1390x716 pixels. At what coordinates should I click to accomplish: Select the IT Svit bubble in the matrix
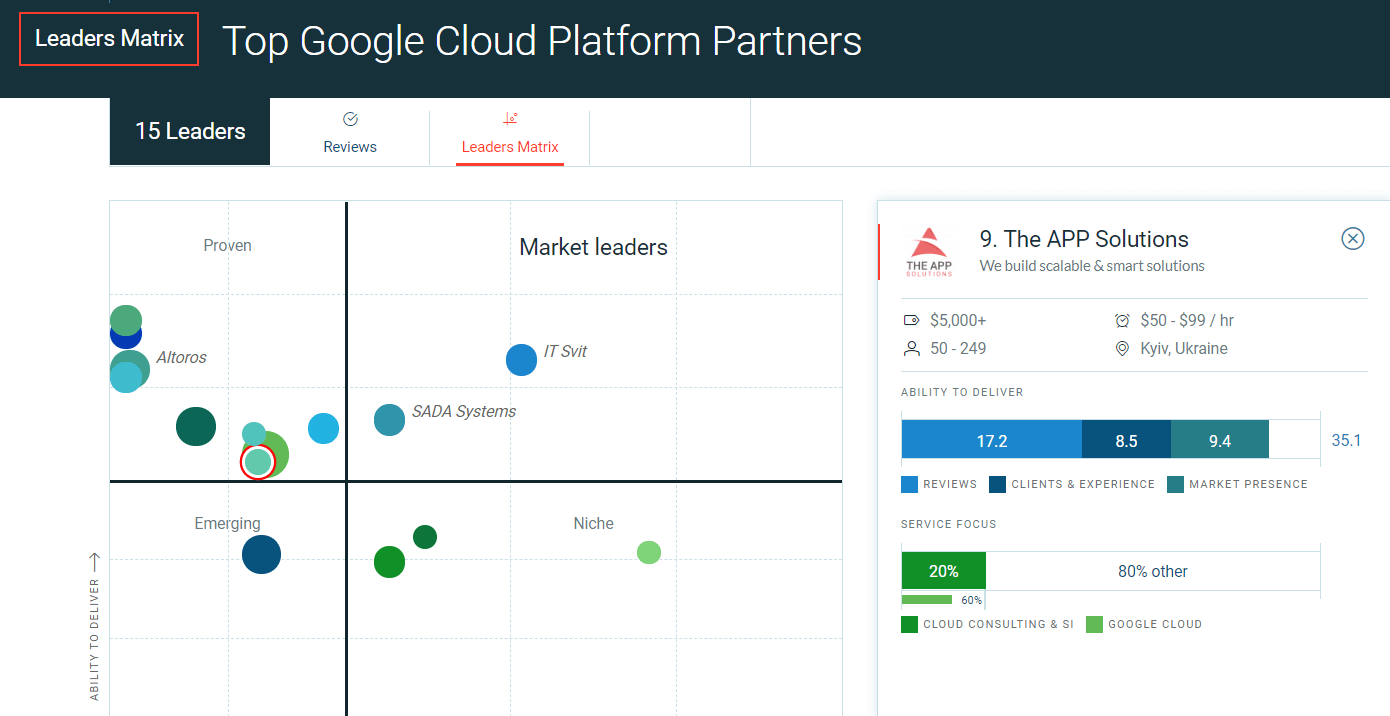(x=521, y=359)
